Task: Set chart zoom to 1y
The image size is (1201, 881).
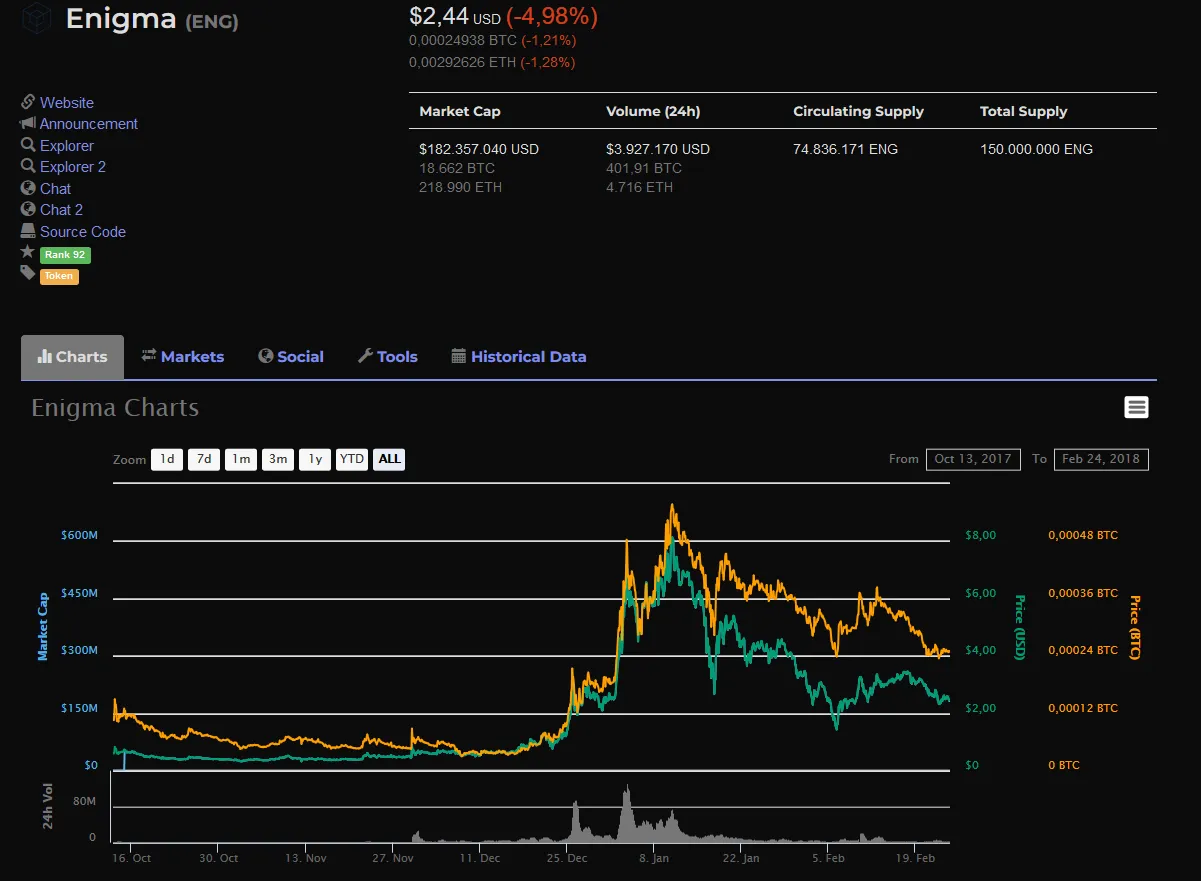Action: [x=315, y=459]
